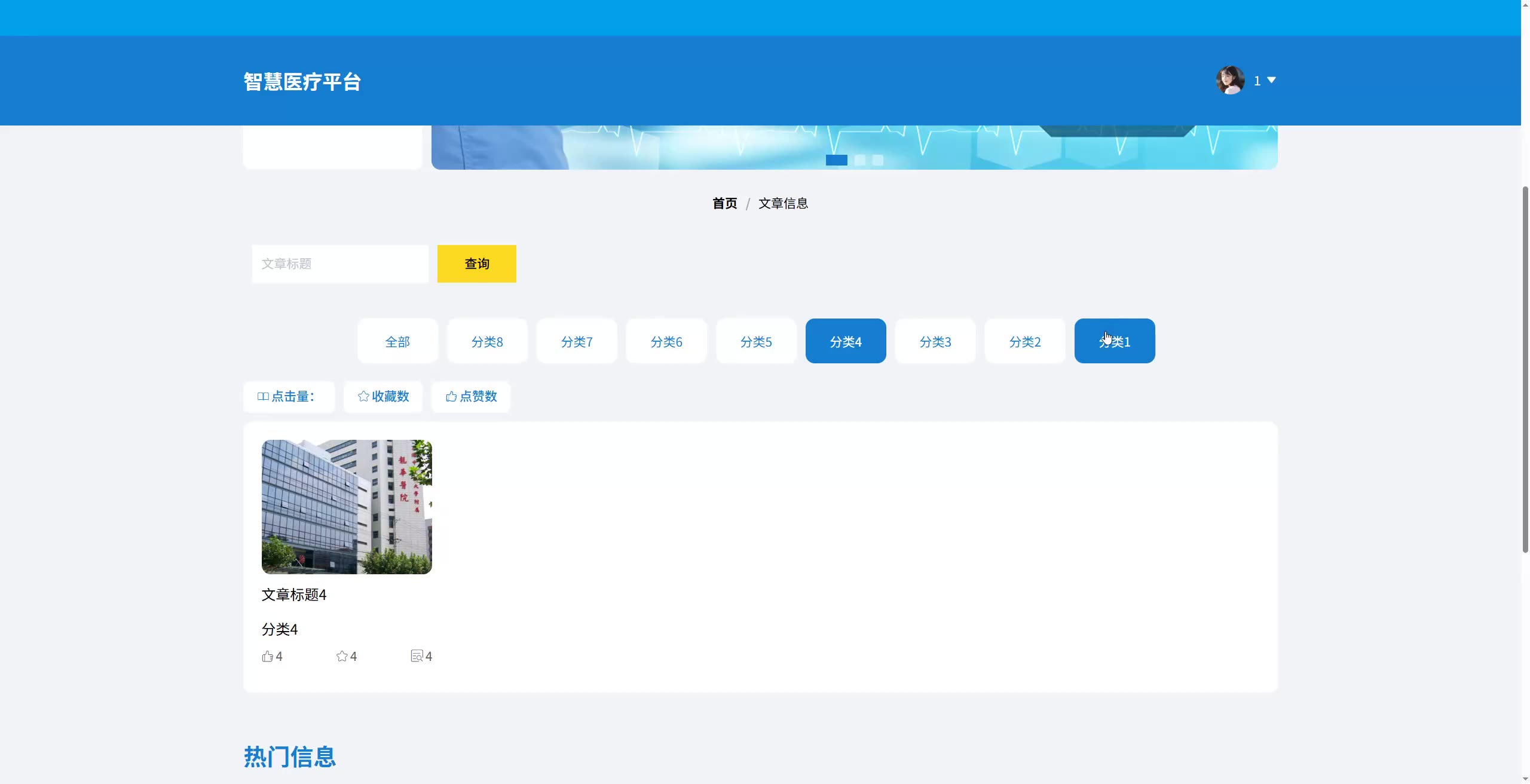Click the thumbs-up icon on 文章标题4 card

(x=267, y=656)
